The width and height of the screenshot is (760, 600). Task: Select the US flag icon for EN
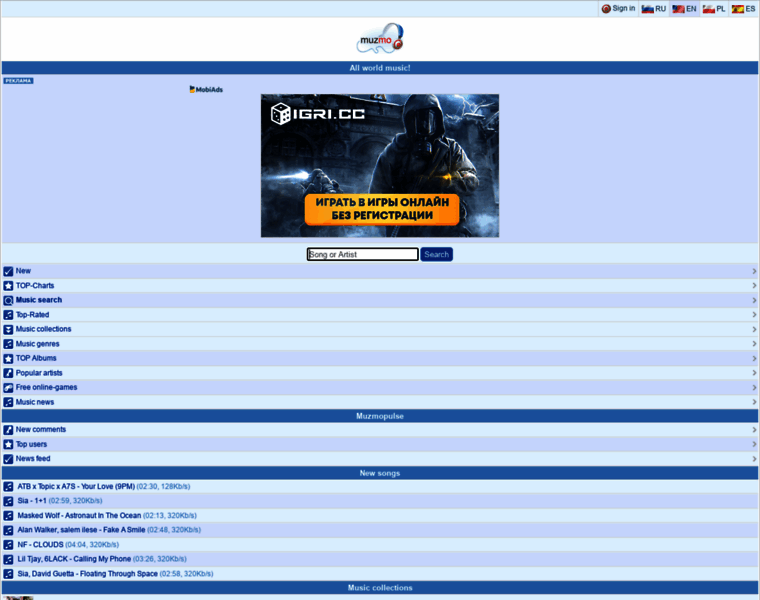pyautogui.click(x=678, y=9)
